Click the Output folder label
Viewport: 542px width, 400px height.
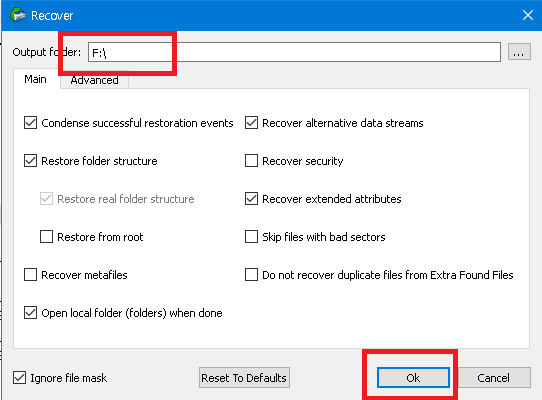tap(47, 52)
